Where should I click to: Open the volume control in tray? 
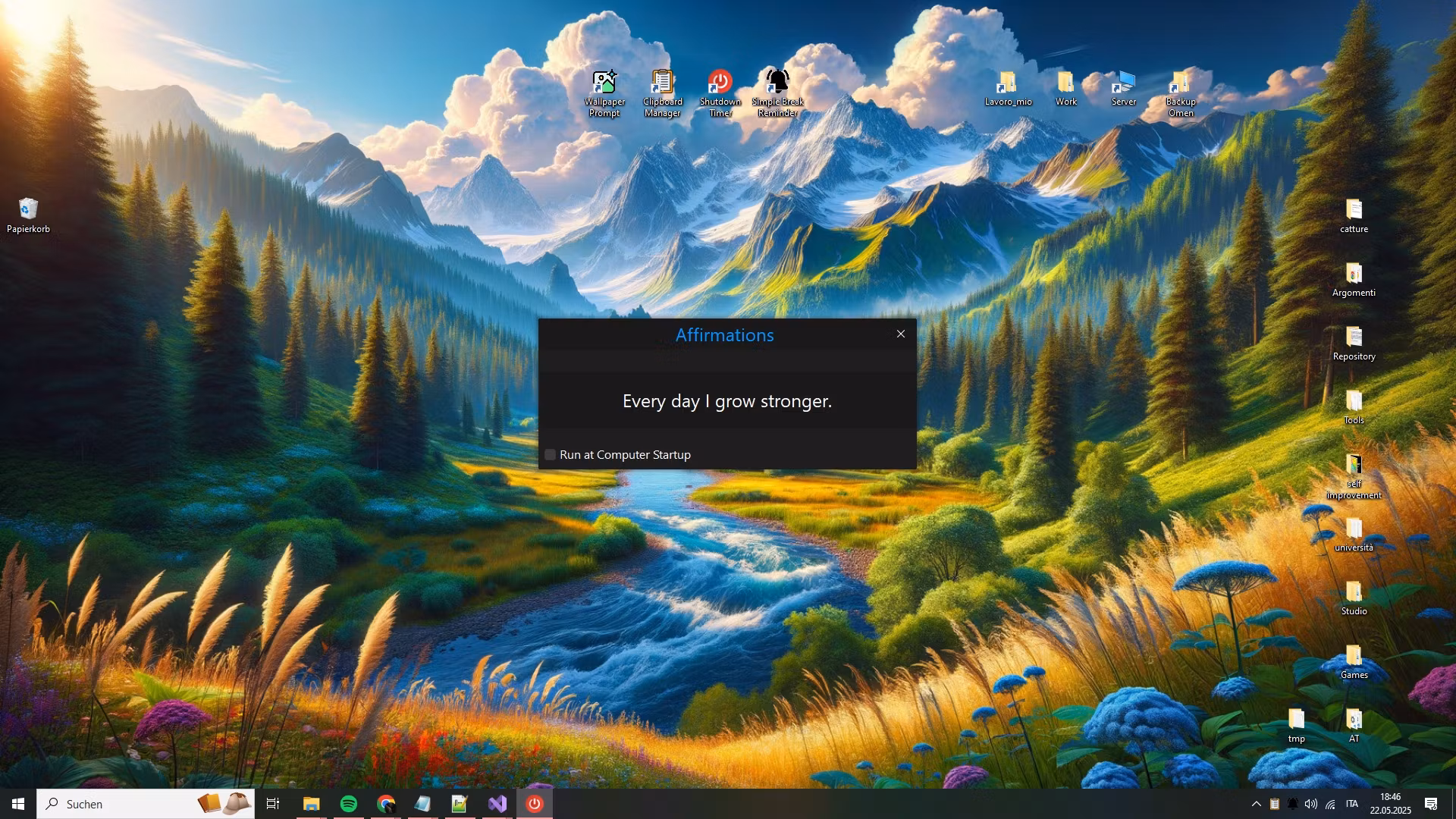(1311, 804)
